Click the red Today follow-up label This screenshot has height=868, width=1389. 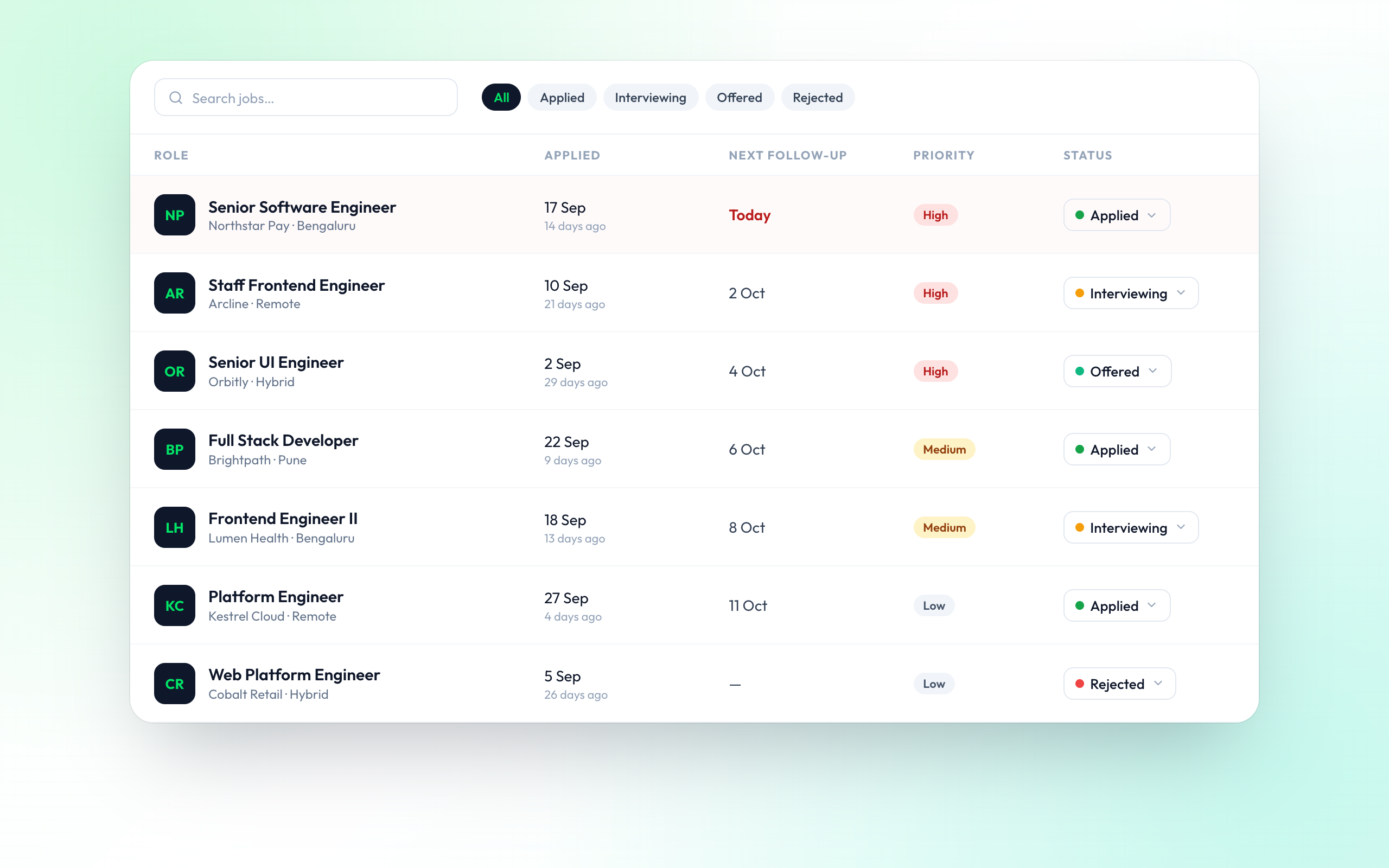coord(750,215)
